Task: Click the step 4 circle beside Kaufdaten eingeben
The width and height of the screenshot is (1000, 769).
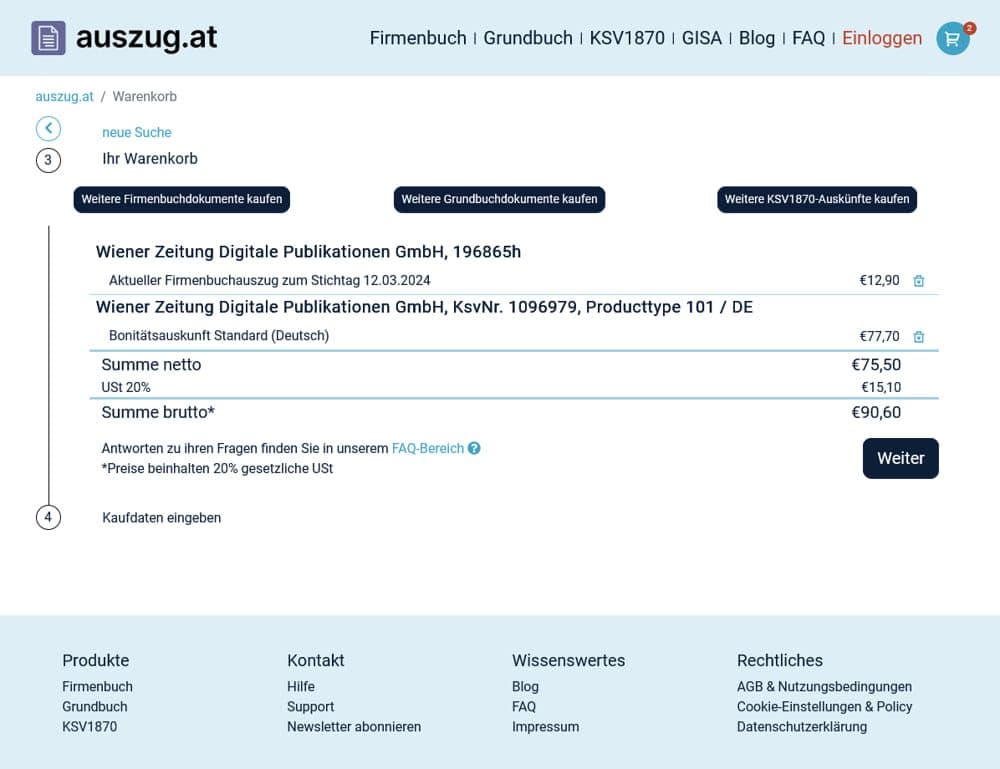Action: point(48,517)
